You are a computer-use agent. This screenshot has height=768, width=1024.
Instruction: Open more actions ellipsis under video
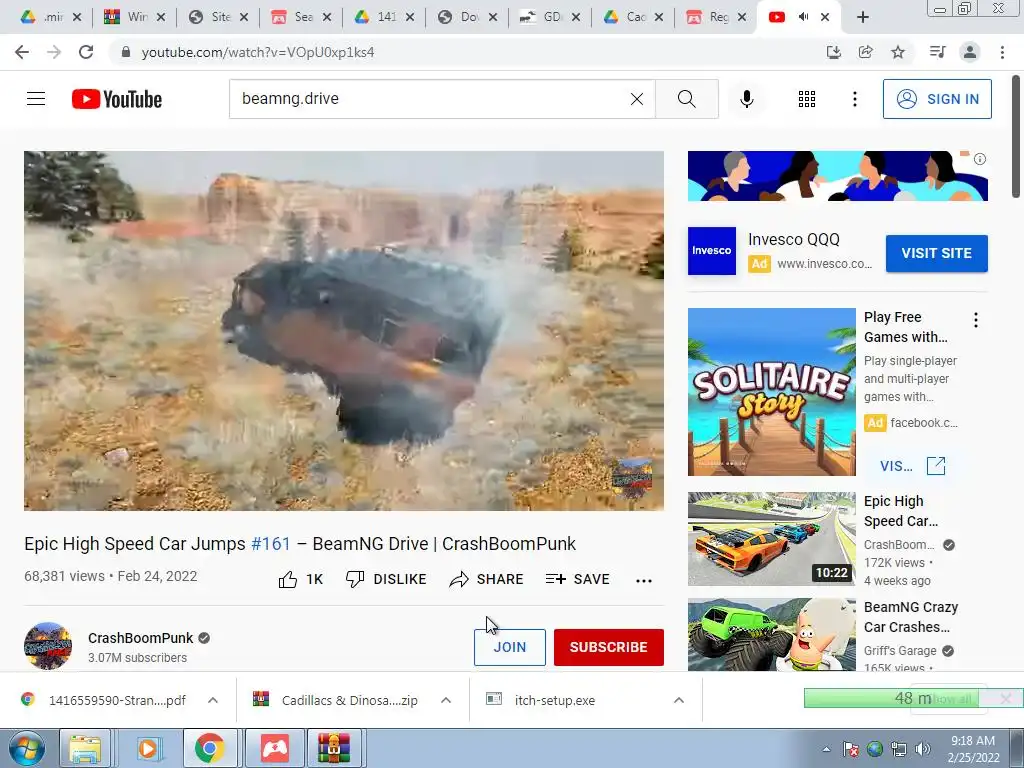point(644,580)
